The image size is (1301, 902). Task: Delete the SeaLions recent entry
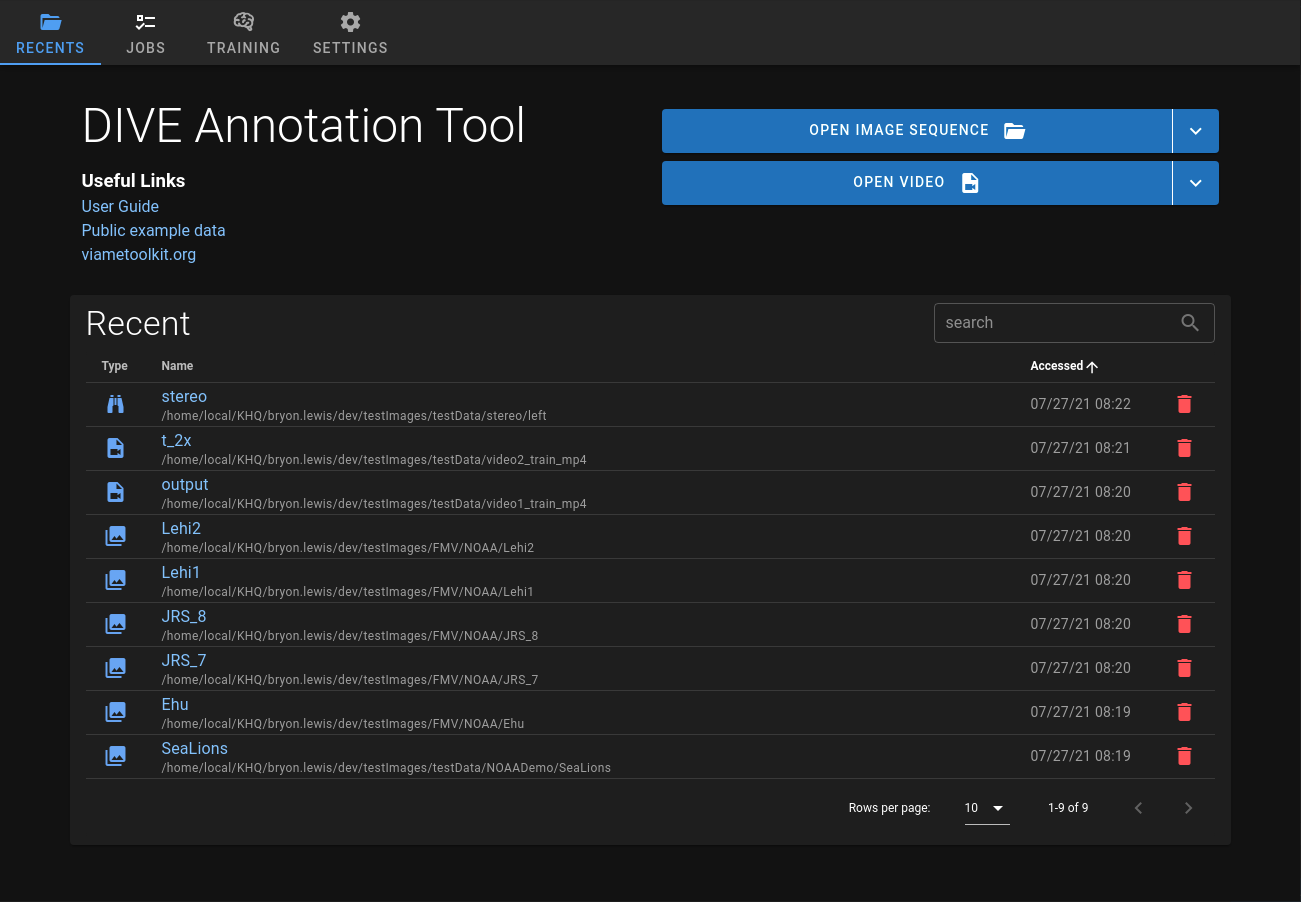[x=1184, y=756]
